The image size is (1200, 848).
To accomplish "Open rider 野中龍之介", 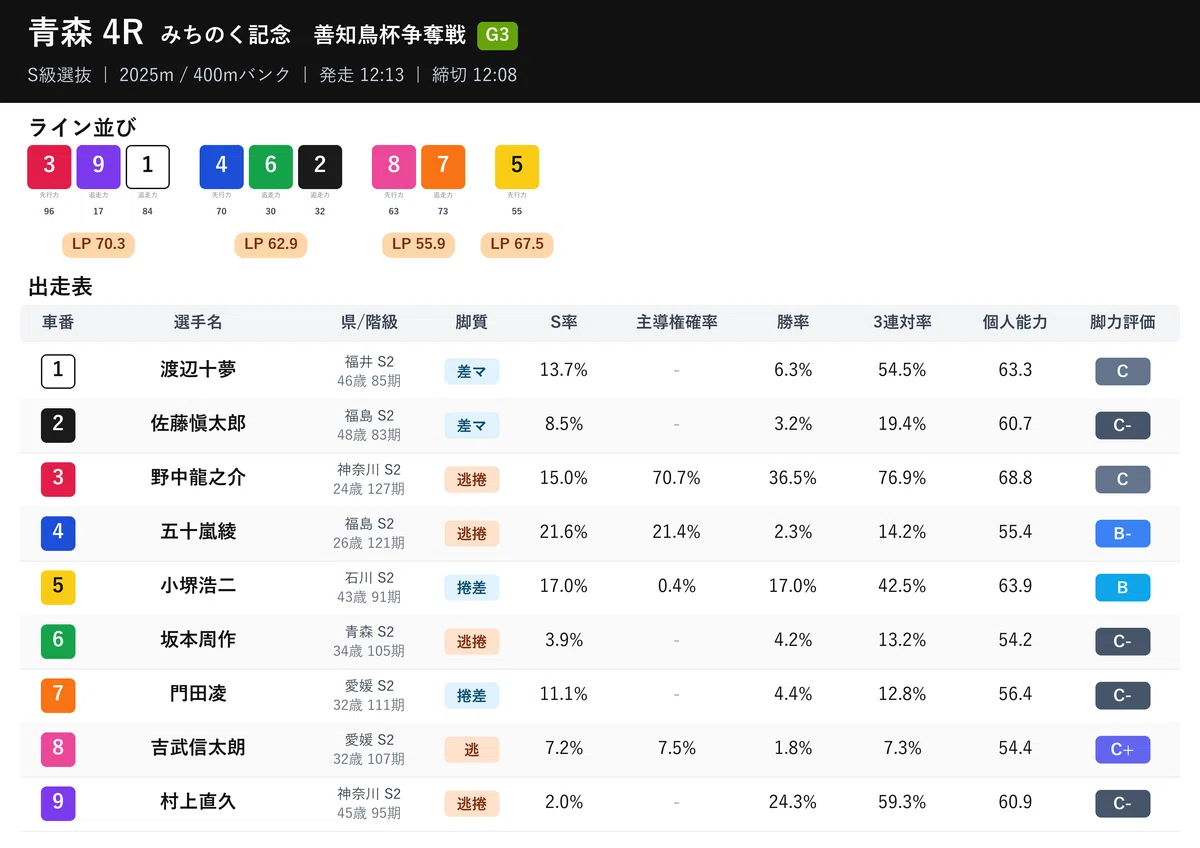I will pos(198,478).
